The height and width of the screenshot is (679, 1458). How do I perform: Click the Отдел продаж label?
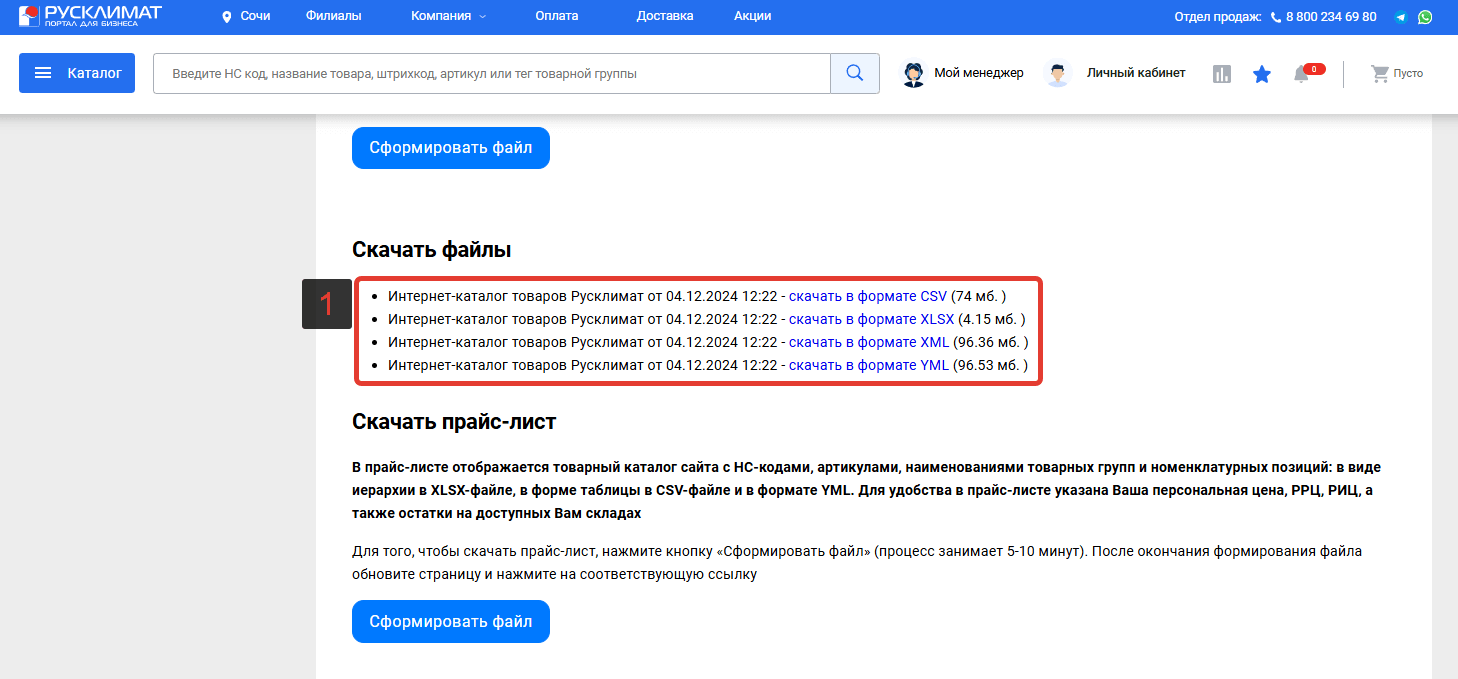pos(1218,17)
